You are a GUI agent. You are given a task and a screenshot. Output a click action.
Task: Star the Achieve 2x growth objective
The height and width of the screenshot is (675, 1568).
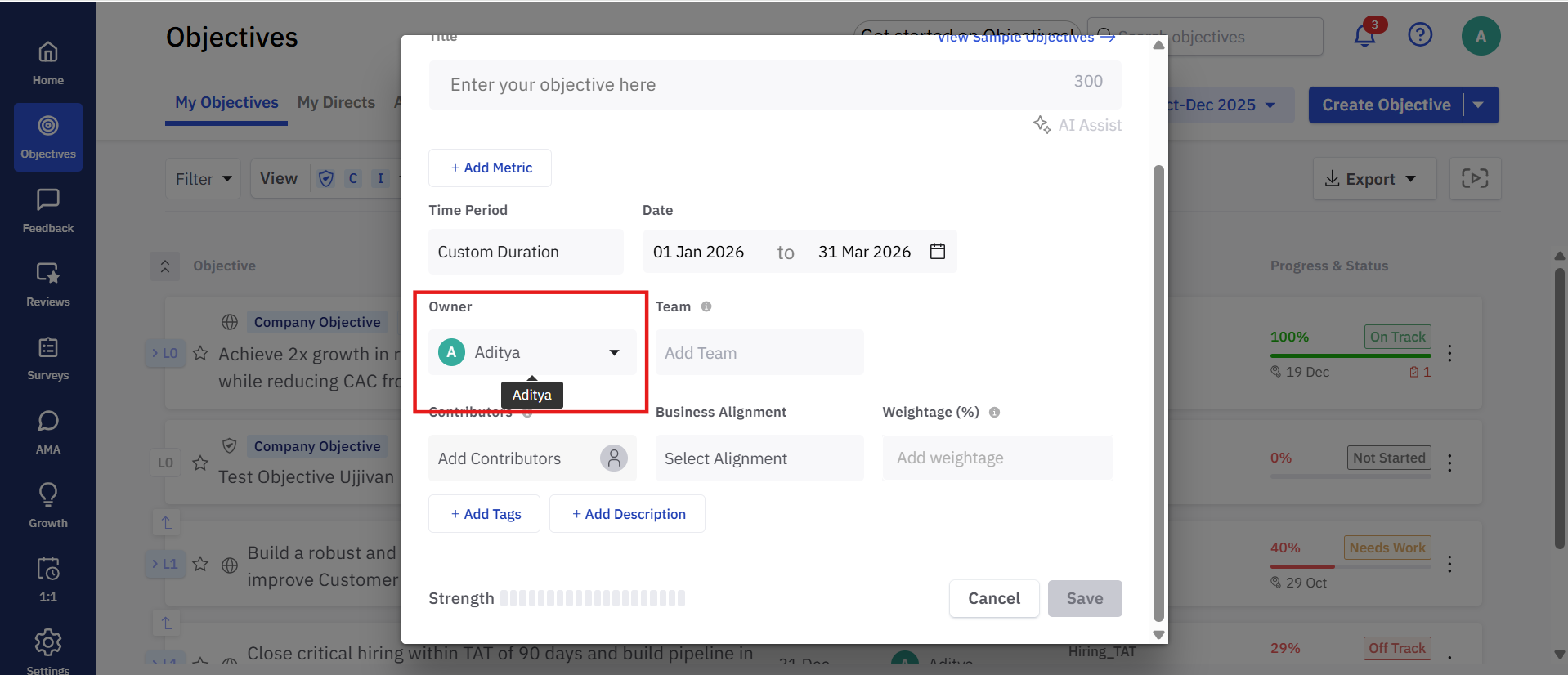pyautogui.click(x=200, y=354)
